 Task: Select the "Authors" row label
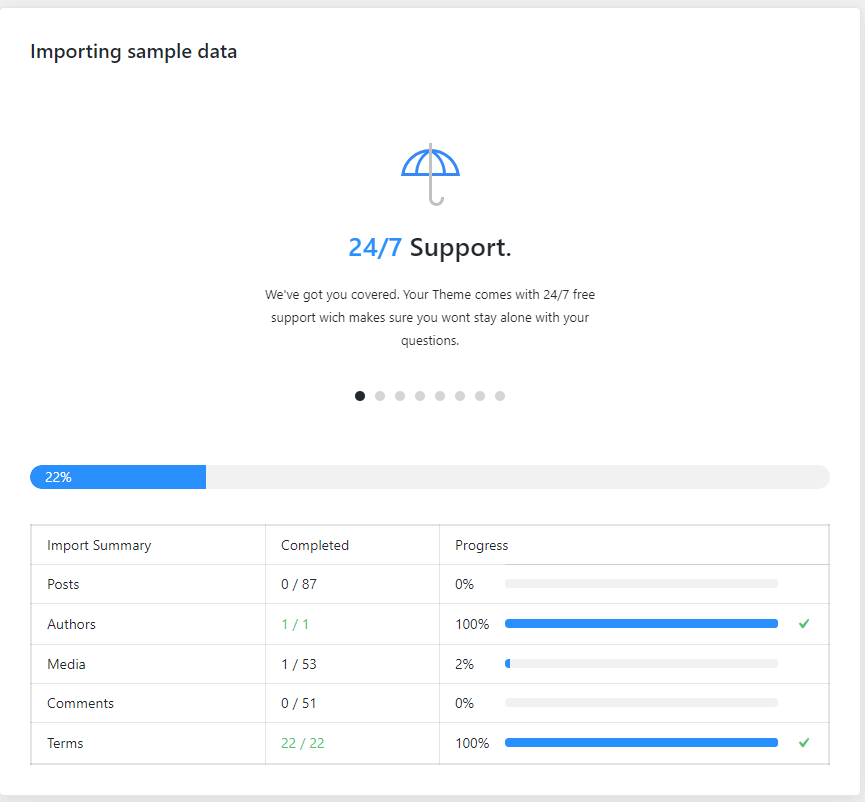coord(72,624)
